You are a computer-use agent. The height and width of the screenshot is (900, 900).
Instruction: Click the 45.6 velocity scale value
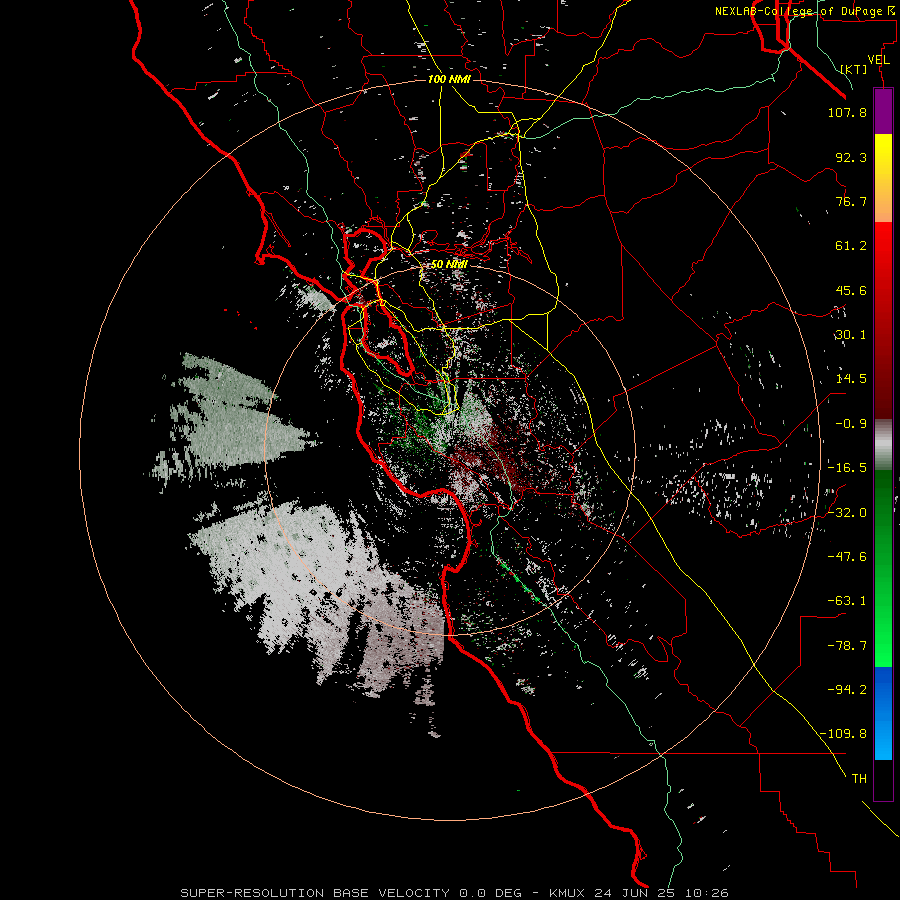851,290
